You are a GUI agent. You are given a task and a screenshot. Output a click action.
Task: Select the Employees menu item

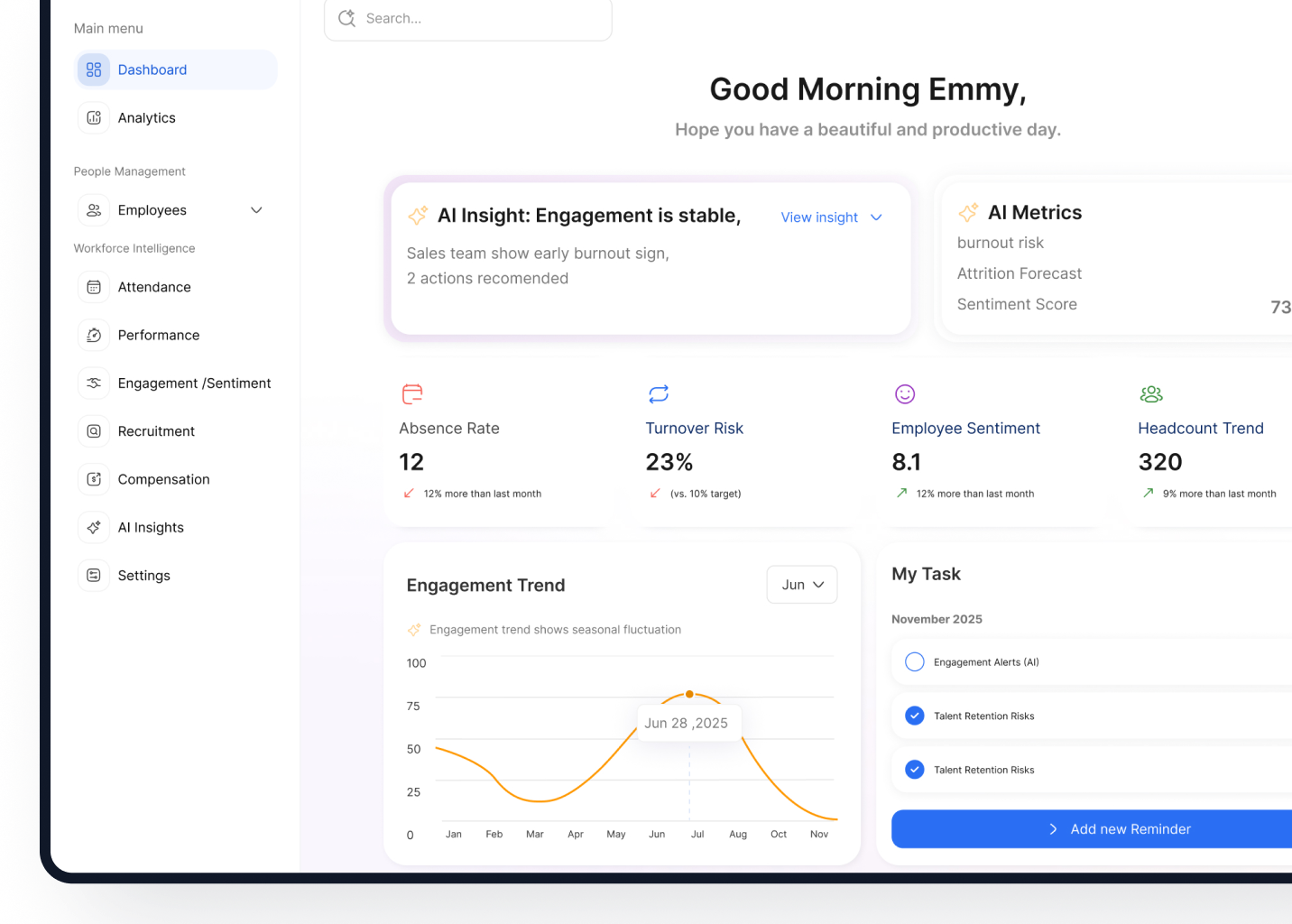tap(152, 210)
